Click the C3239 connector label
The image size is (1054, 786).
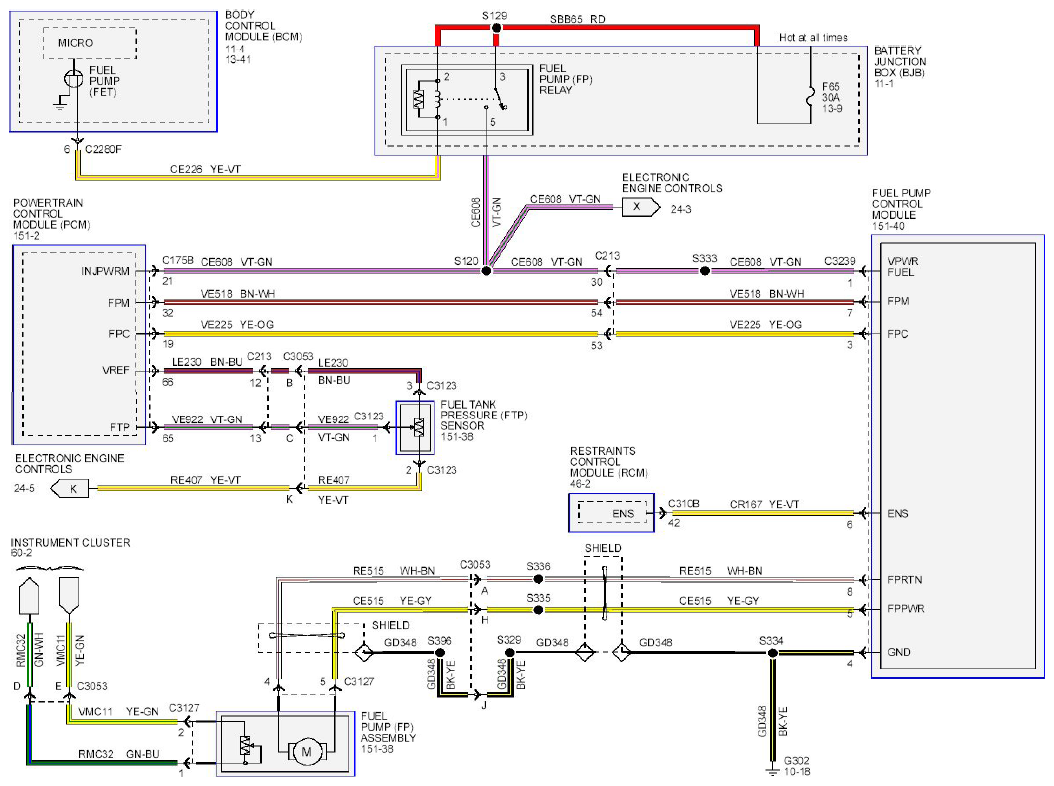tap(840, 261)
